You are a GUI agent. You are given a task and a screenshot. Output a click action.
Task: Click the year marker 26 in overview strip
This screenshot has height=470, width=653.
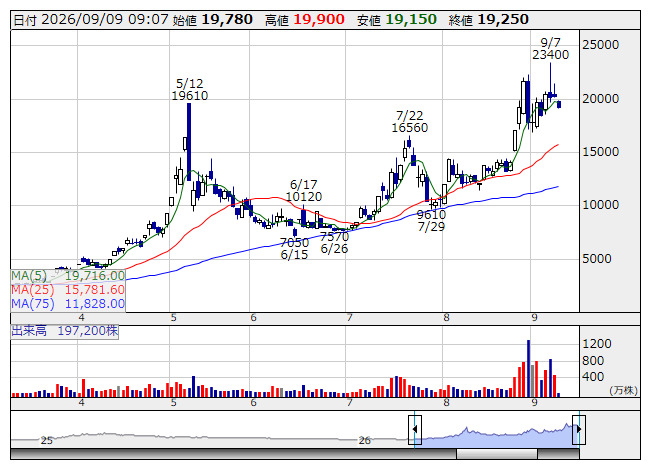(x=364, y=440)
